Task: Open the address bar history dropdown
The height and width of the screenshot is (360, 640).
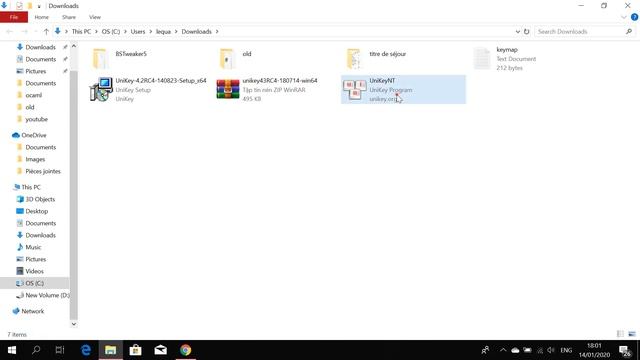Action: click(518, 31)
